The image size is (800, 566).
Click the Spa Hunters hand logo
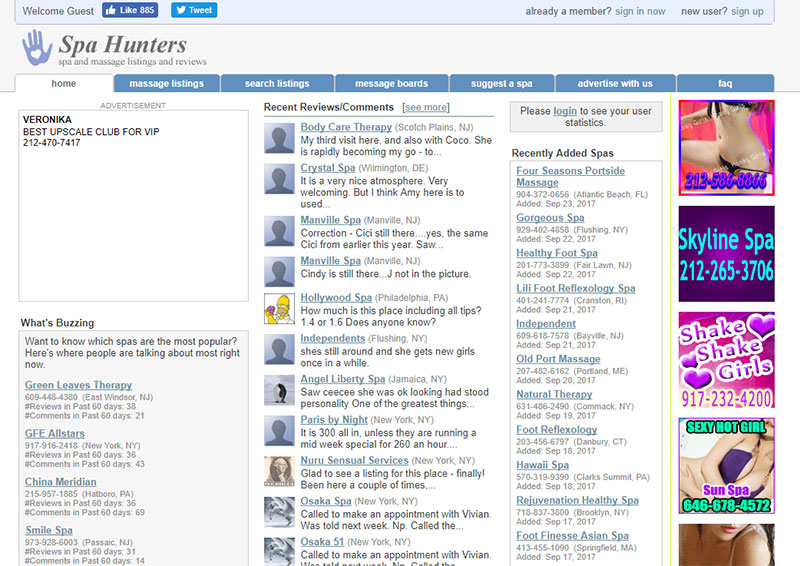click(38, 48)
